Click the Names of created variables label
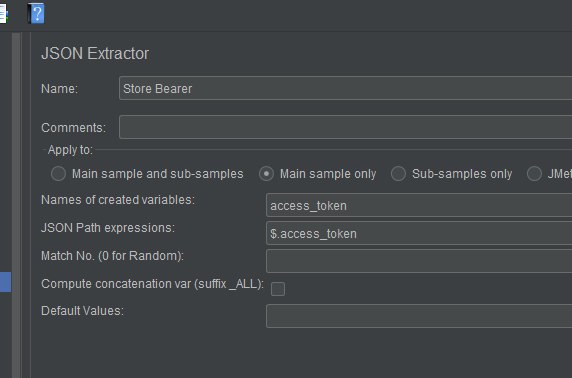Viewport: 572px width, 378px height. 118,200
